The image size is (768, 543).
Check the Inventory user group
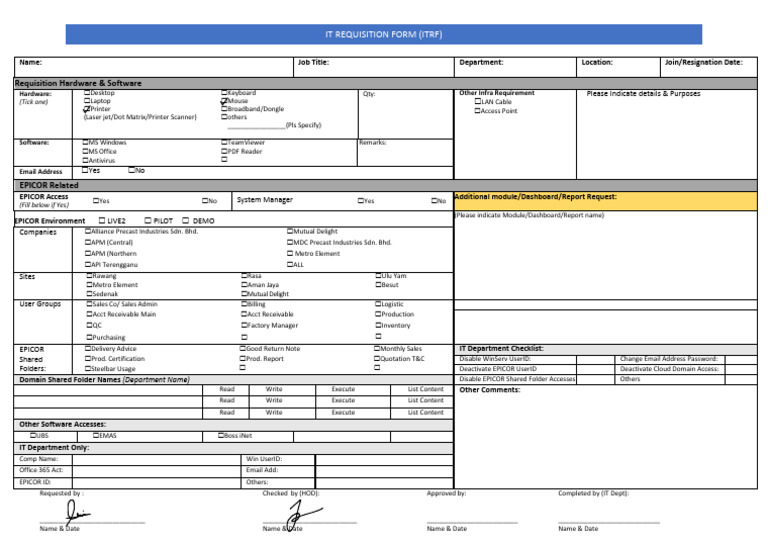pyautogui.click(x=379, y=325)
